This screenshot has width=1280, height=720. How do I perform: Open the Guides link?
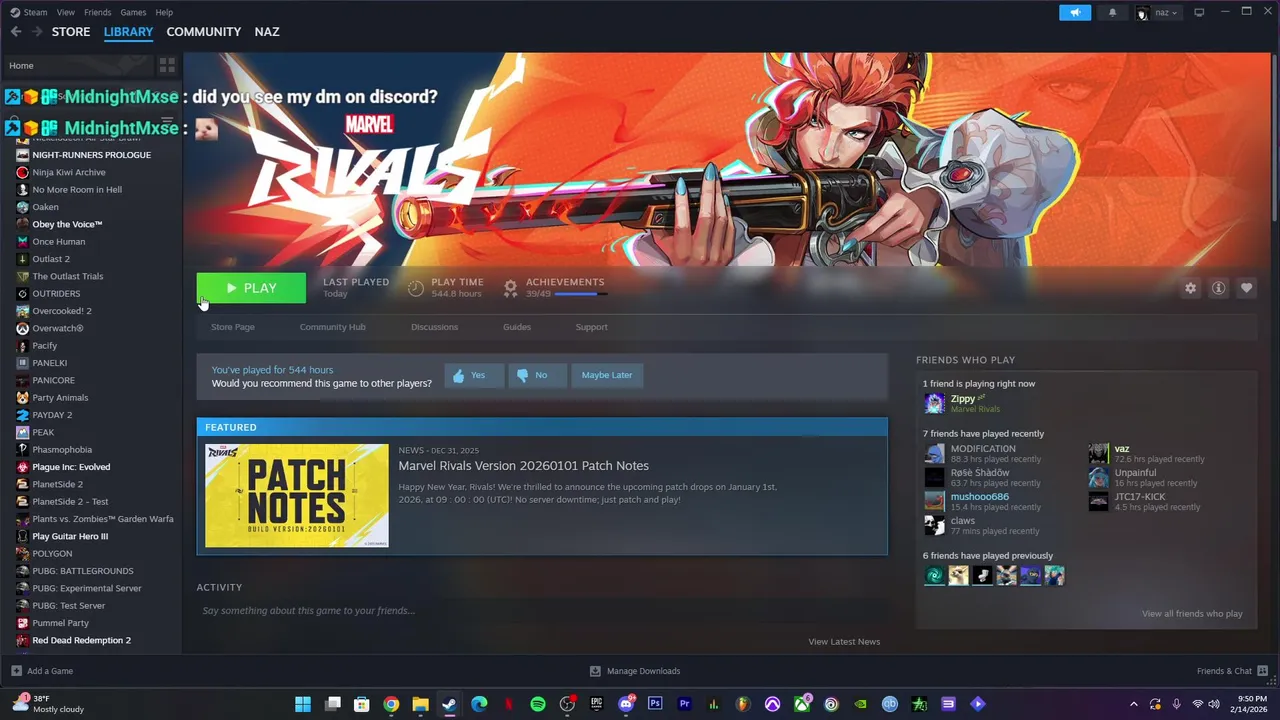(517, 327)
